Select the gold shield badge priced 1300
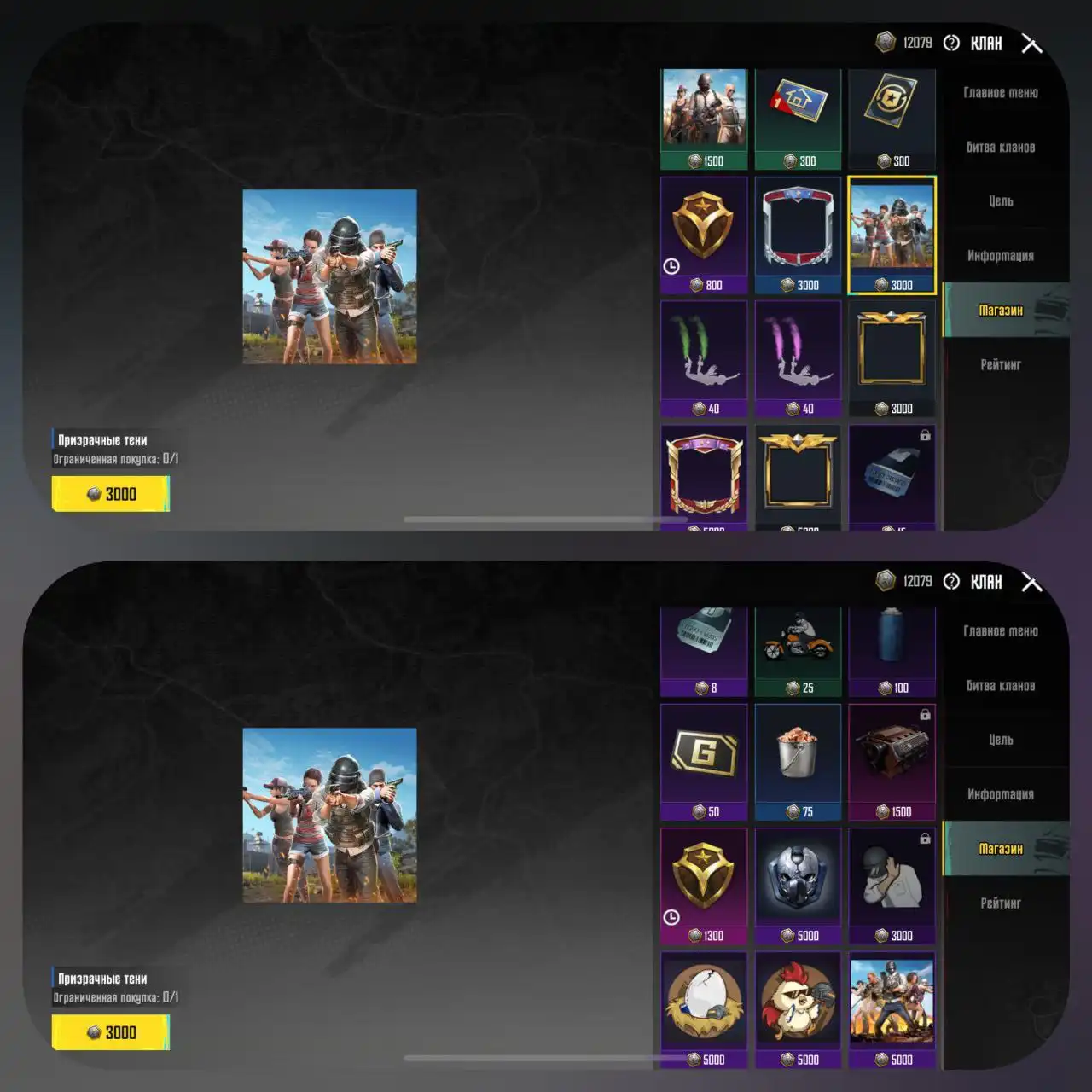Image resolution: width=1092 pixels, height=1092 pixels. pos(704,886)
